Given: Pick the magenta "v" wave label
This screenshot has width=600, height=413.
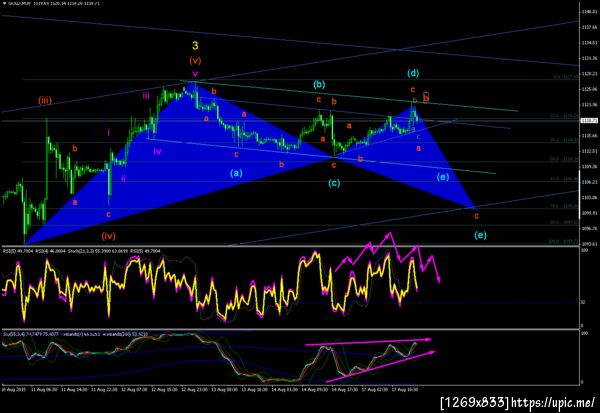Looking at the screenshot, I should (x=195, y=73).
